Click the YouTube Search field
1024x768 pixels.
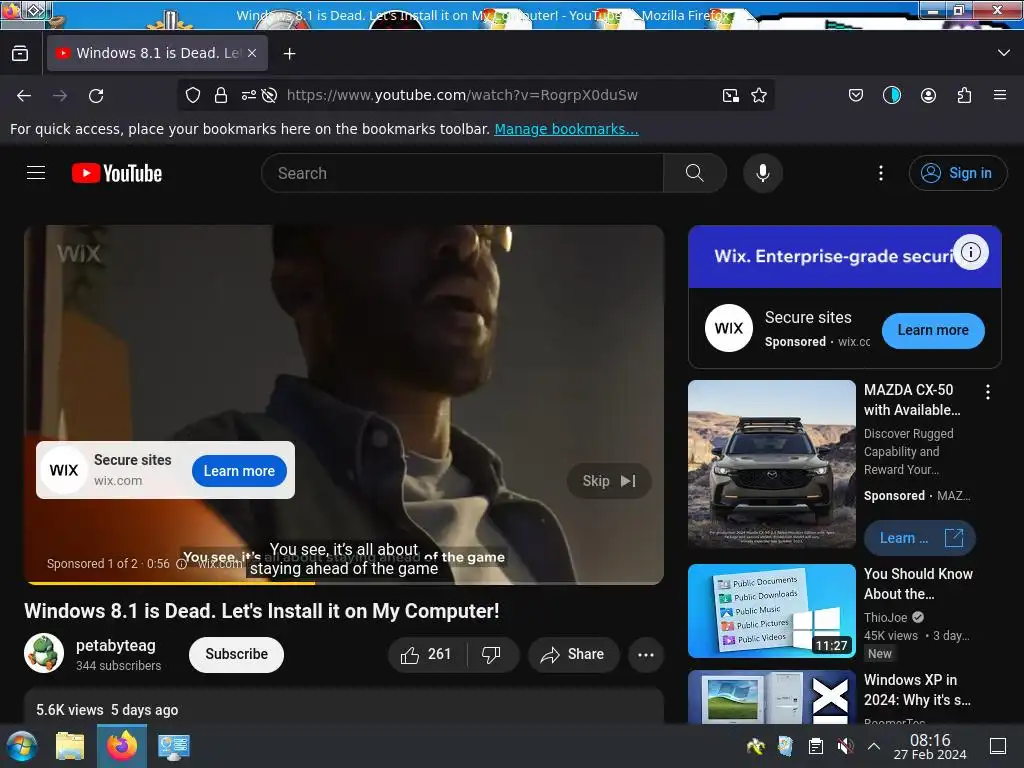(462, 173)
